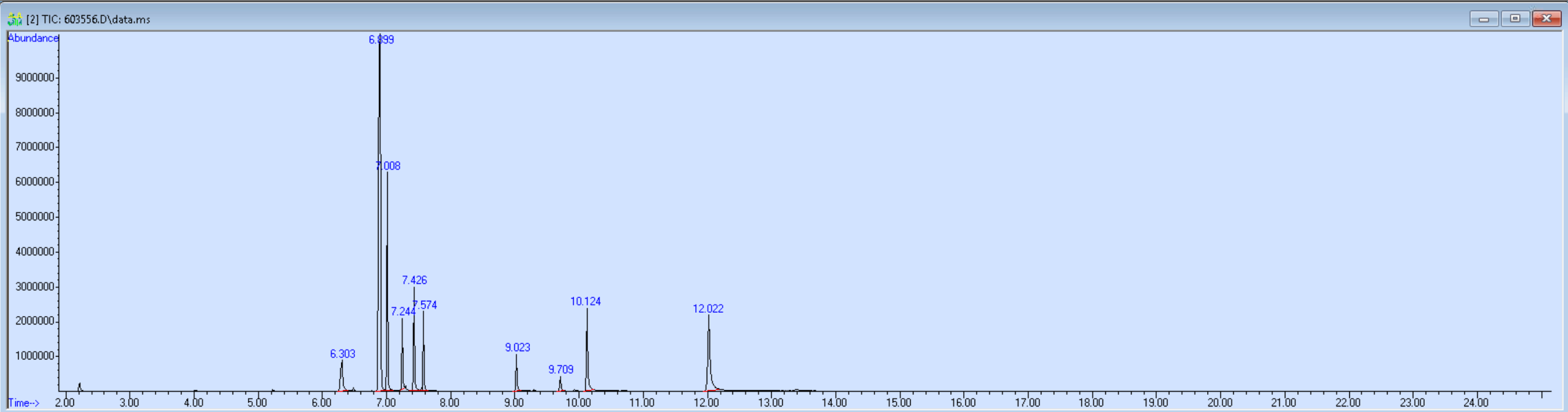Click the peak label 7.244
The height and width of the screenshot is (412, 1568).
(x=402, y=312)
